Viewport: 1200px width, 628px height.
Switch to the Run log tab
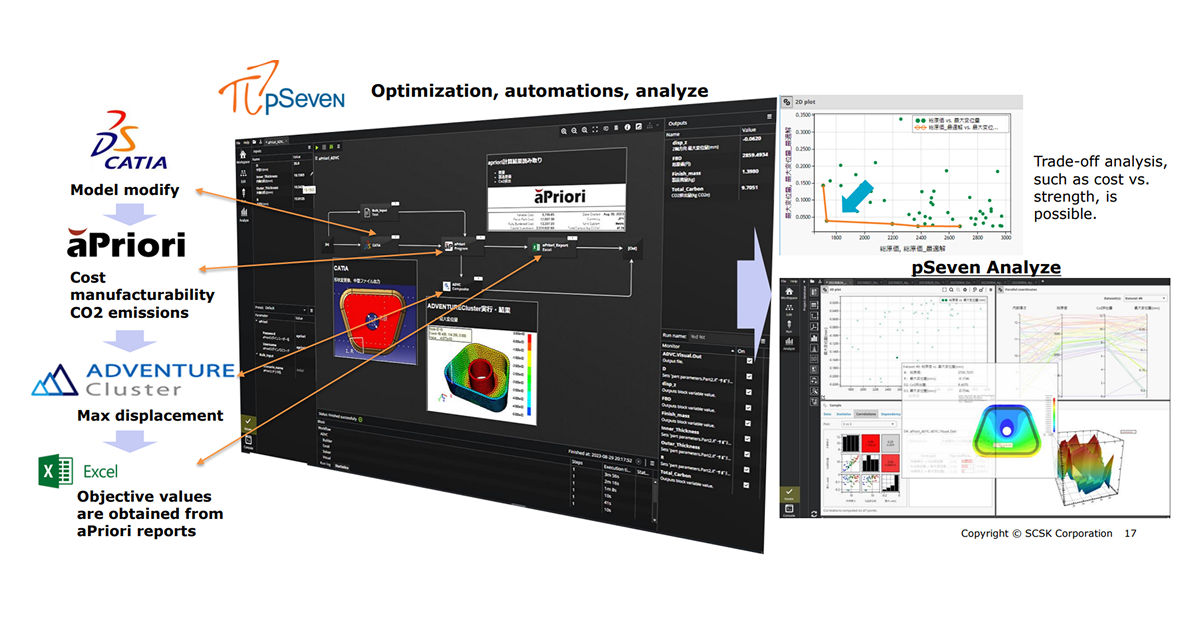[x=324, y=464]
